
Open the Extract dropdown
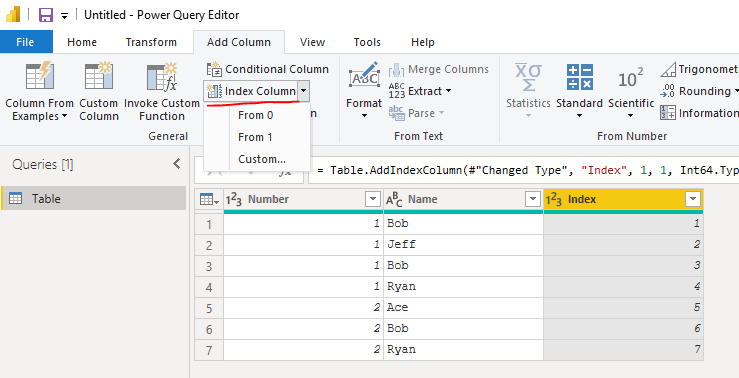pyautogui.click(x=420, y=91)
